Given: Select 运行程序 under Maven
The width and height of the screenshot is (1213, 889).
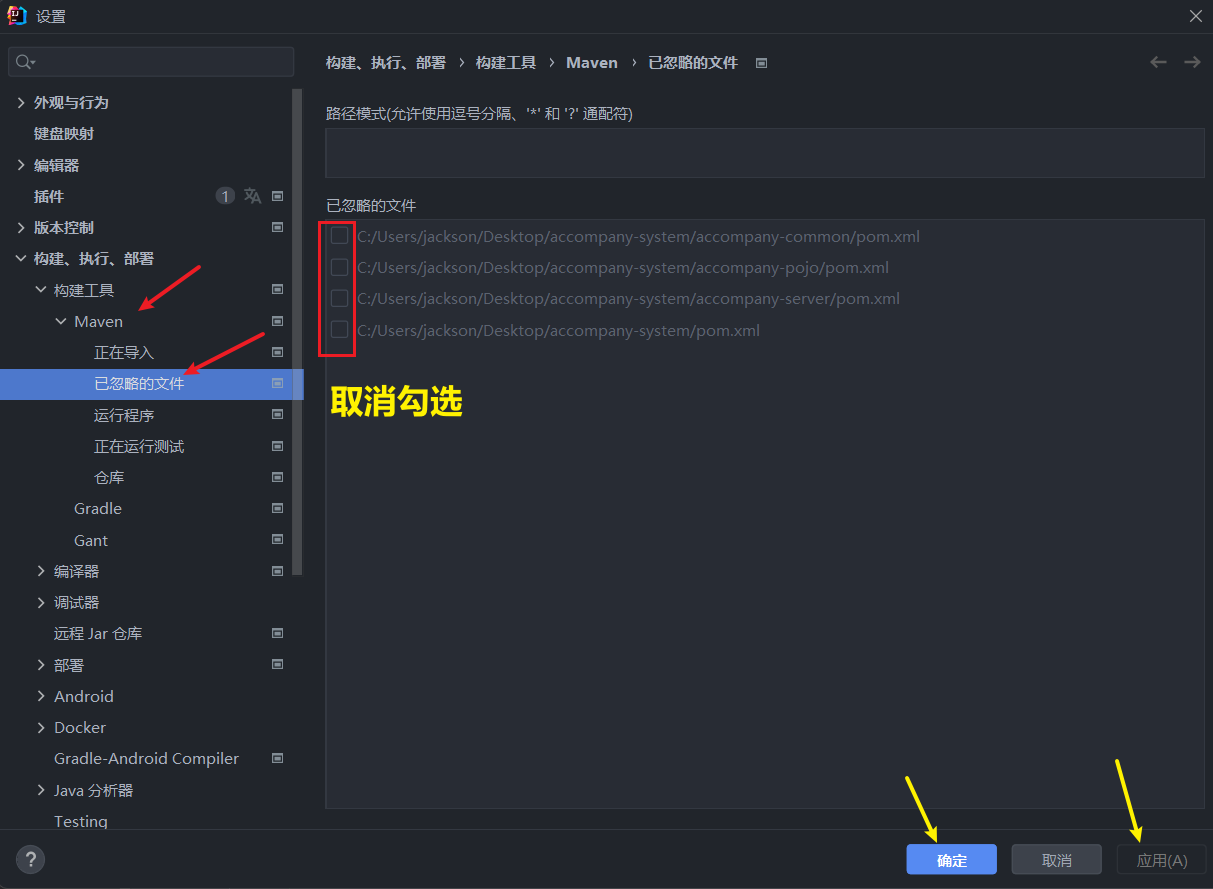Looking at the screenshot, I should (124, 415).
